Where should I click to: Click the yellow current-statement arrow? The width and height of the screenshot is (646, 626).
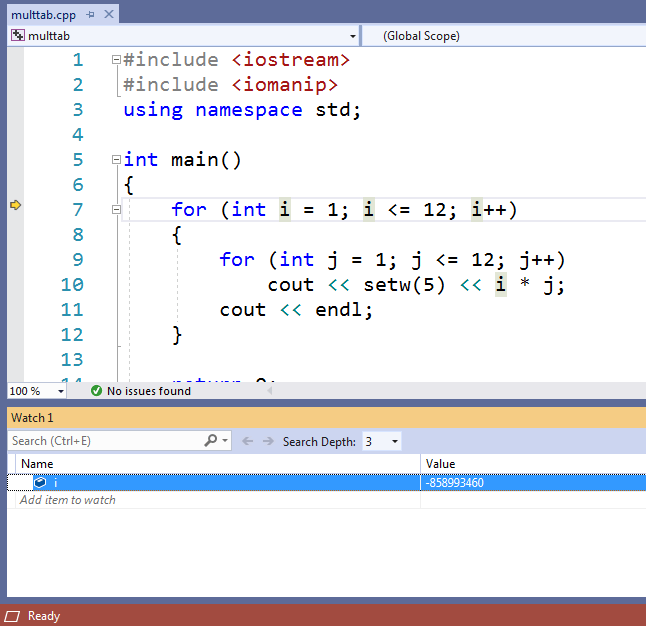[15, 205]
